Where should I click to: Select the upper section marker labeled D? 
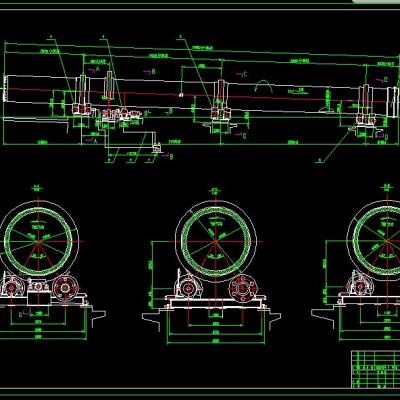coord(386,80)
